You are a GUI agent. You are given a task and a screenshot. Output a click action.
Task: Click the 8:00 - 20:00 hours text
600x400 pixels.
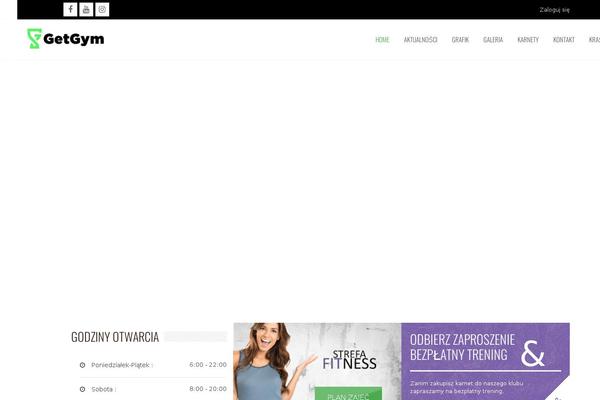[208, 389]
